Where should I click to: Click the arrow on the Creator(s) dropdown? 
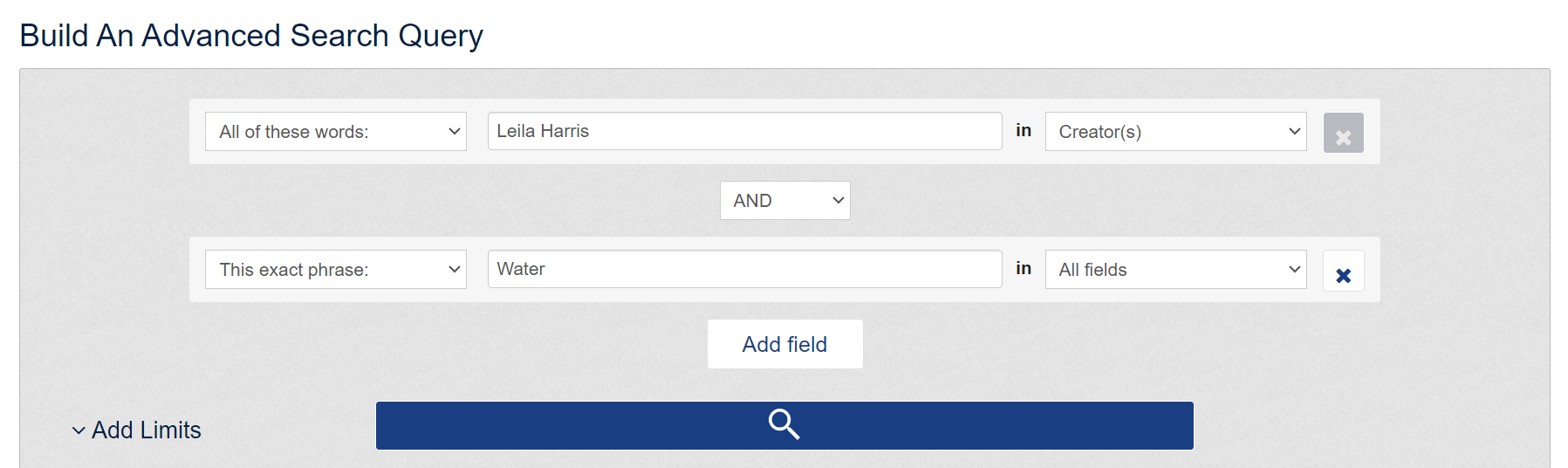[1294, 132]
